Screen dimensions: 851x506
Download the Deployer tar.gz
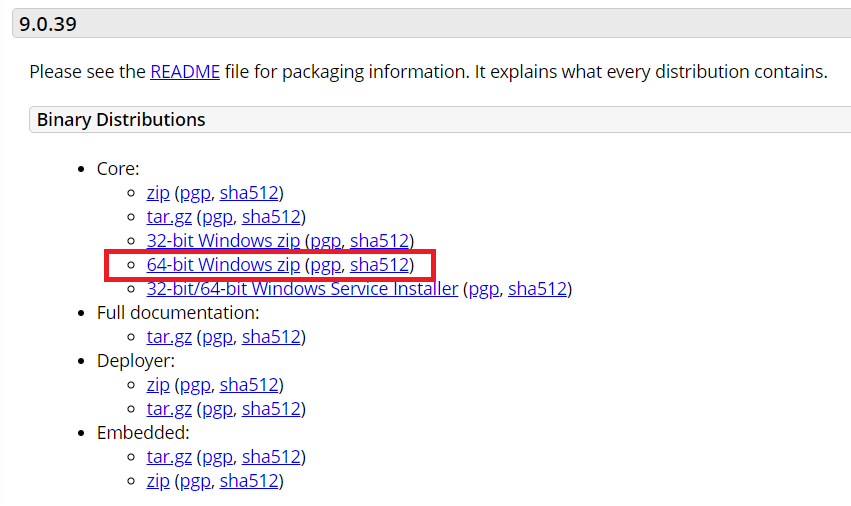[x=169, y=409]
